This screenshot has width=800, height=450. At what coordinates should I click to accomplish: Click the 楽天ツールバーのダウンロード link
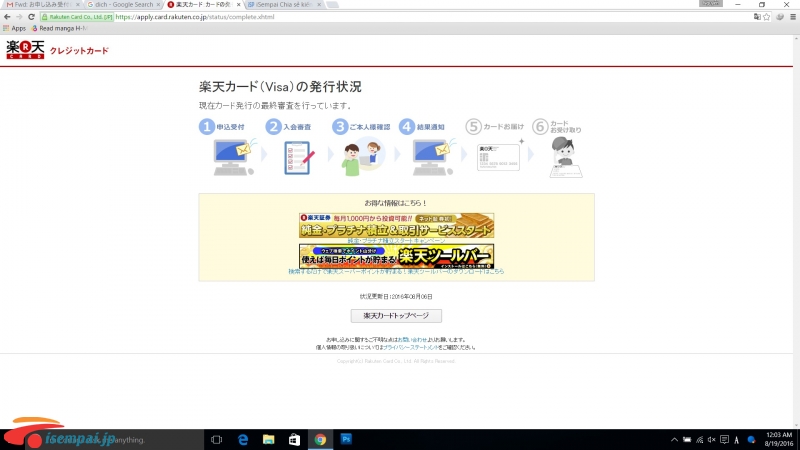click(396, 272)
